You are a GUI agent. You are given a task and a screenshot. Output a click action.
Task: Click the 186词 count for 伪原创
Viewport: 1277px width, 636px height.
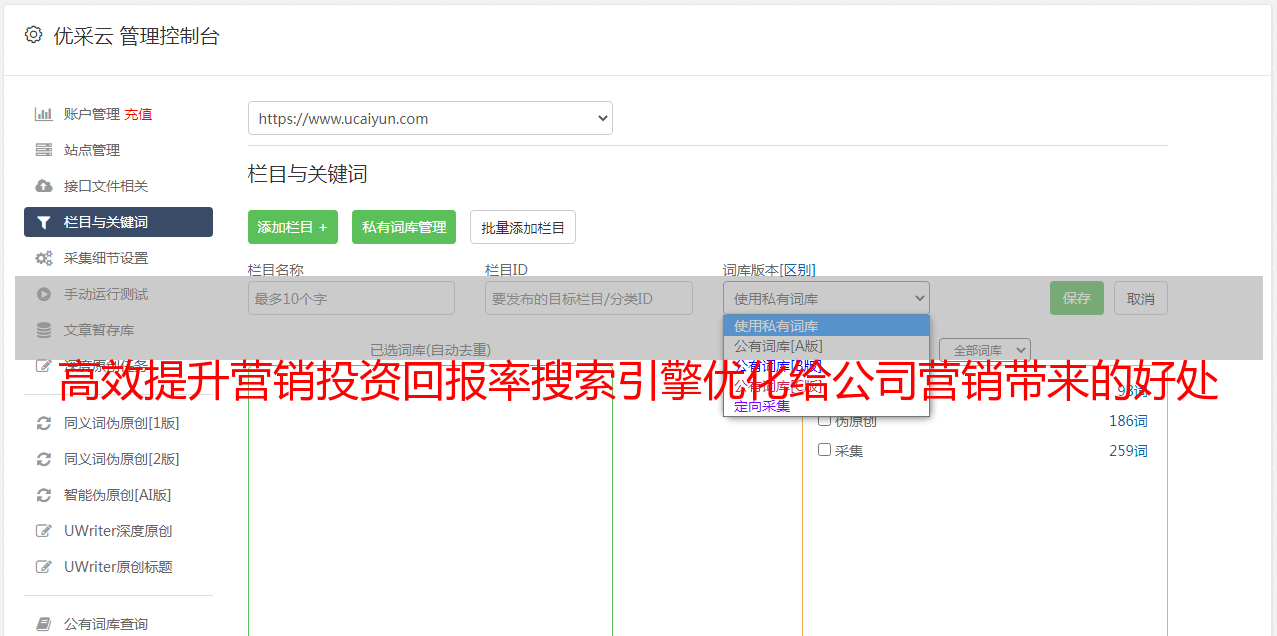pos(1128,421)
